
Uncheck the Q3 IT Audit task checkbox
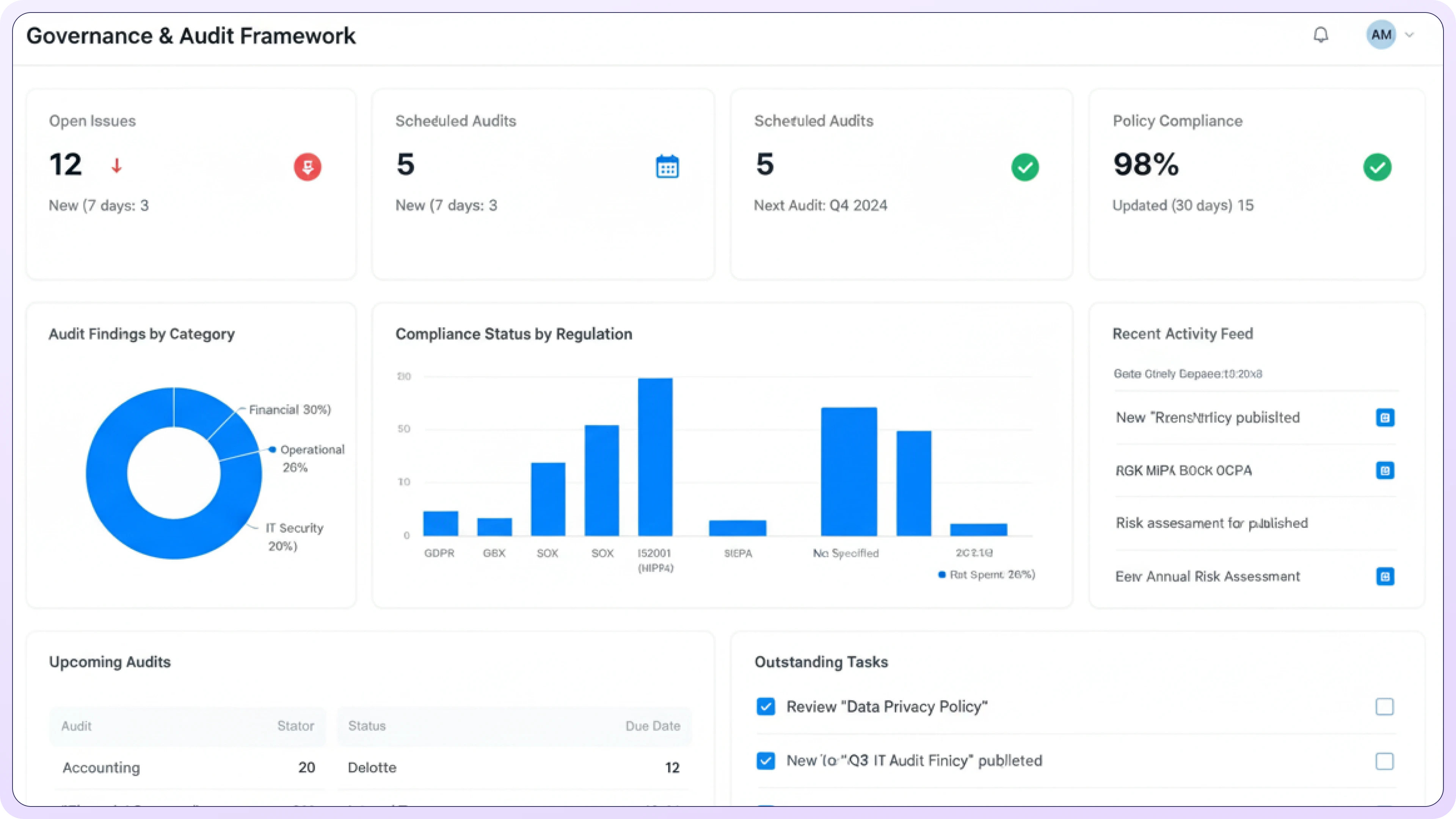click(x=766, y=761)
